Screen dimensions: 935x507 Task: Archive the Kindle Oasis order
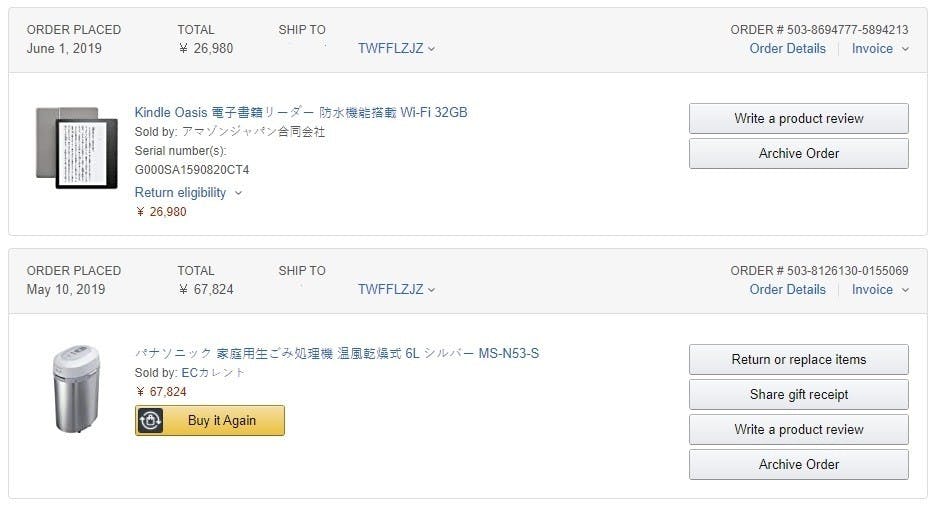[x=798, y=154]
